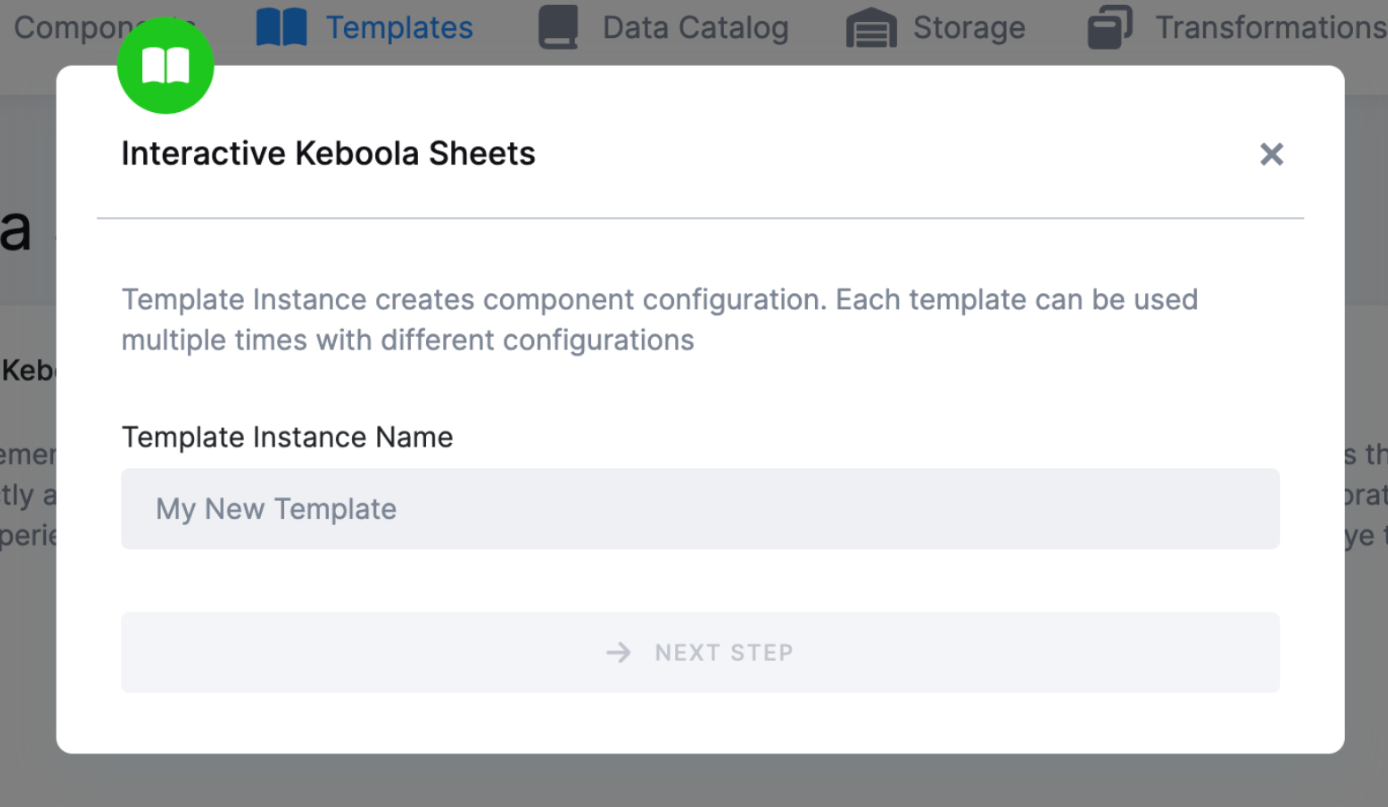This screenshot has height=807, width=1388.
Task: Click the green book badge icon
Action: pyautogui.click(x=166, y=66)
